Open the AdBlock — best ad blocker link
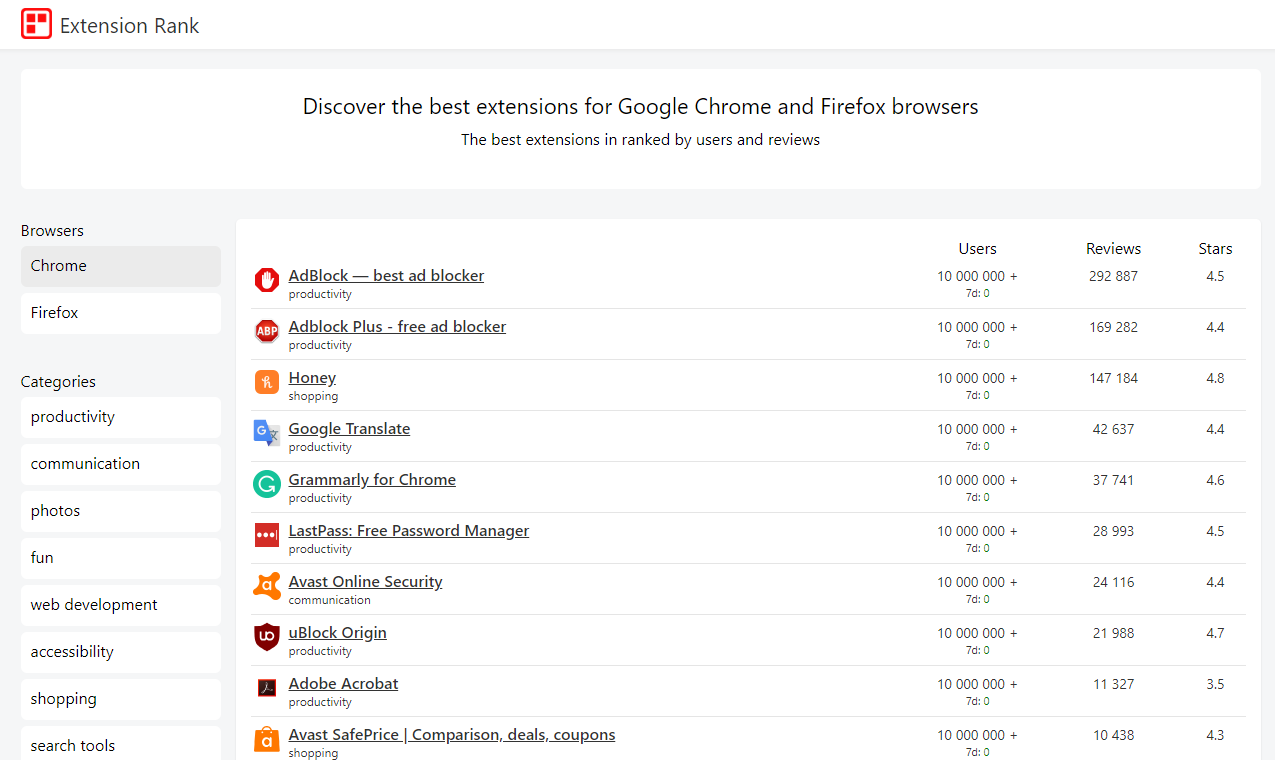 click(x=386, y=275)
